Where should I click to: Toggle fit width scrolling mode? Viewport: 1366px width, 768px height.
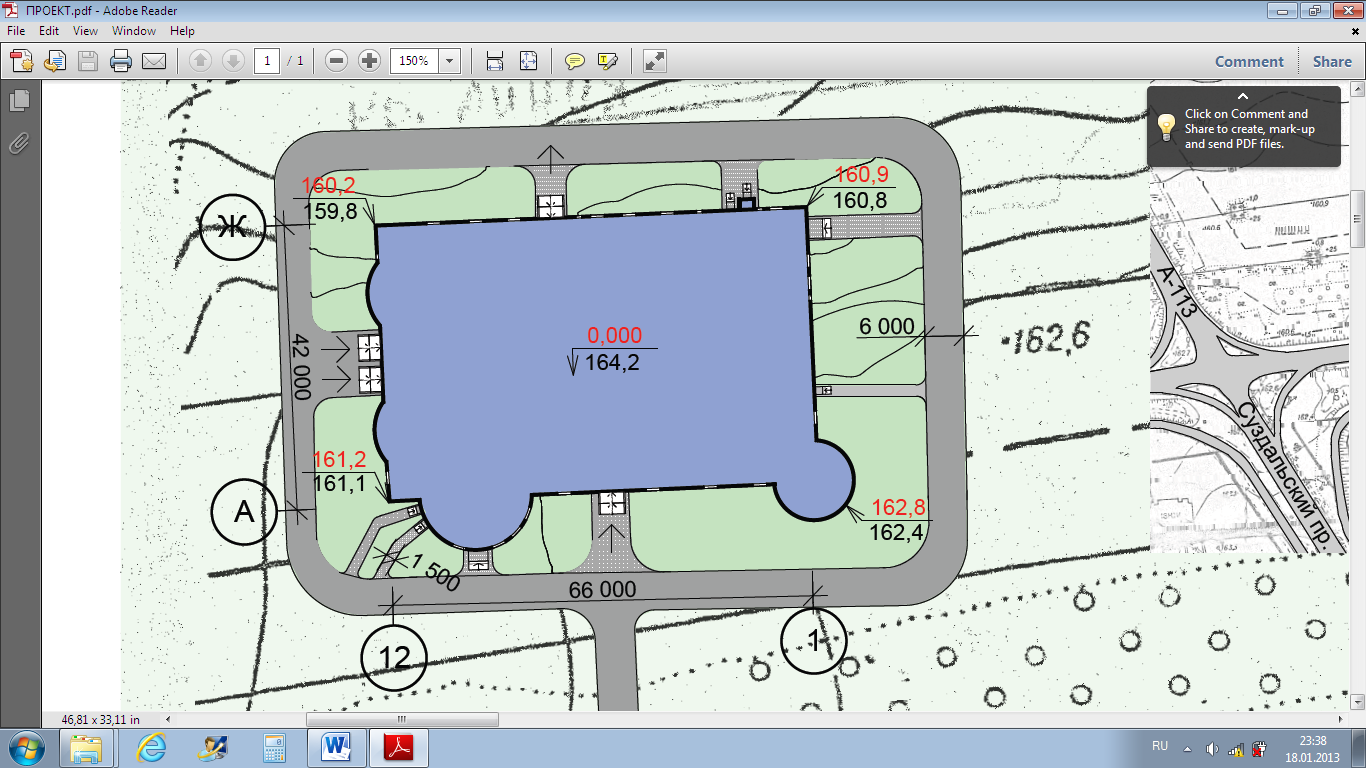point(494,61)
